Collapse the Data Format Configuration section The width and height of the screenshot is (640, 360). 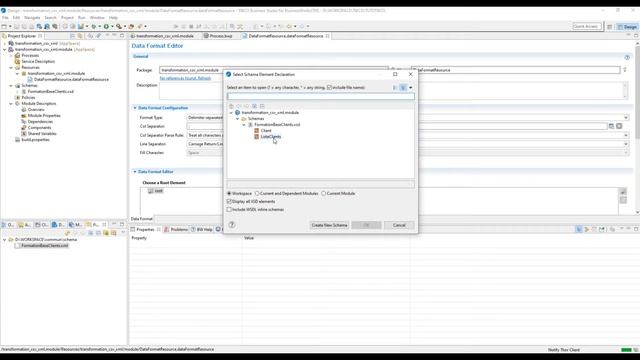point(135,108)
